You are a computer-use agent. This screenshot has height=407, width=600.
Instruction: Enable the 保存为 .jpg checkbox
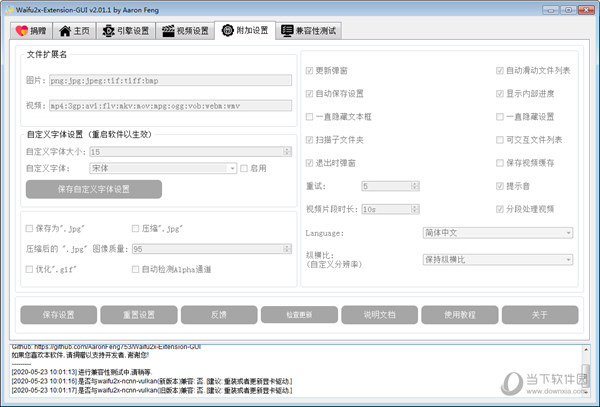click(x=29, y=228)
